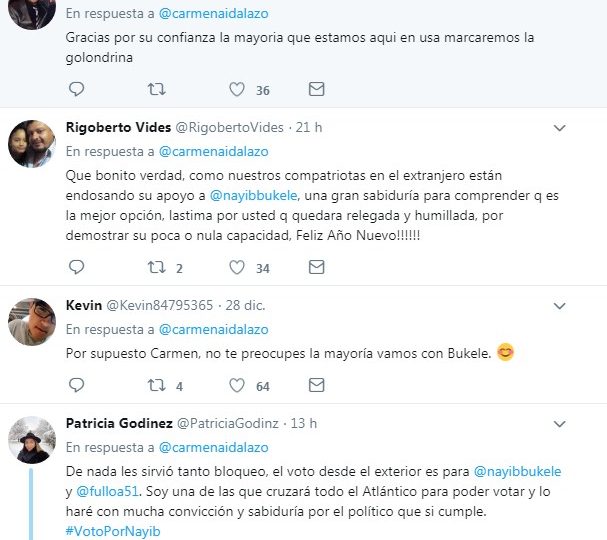Reply to the golondrina tweet at top
607x540 pixels.
(76, 89)
